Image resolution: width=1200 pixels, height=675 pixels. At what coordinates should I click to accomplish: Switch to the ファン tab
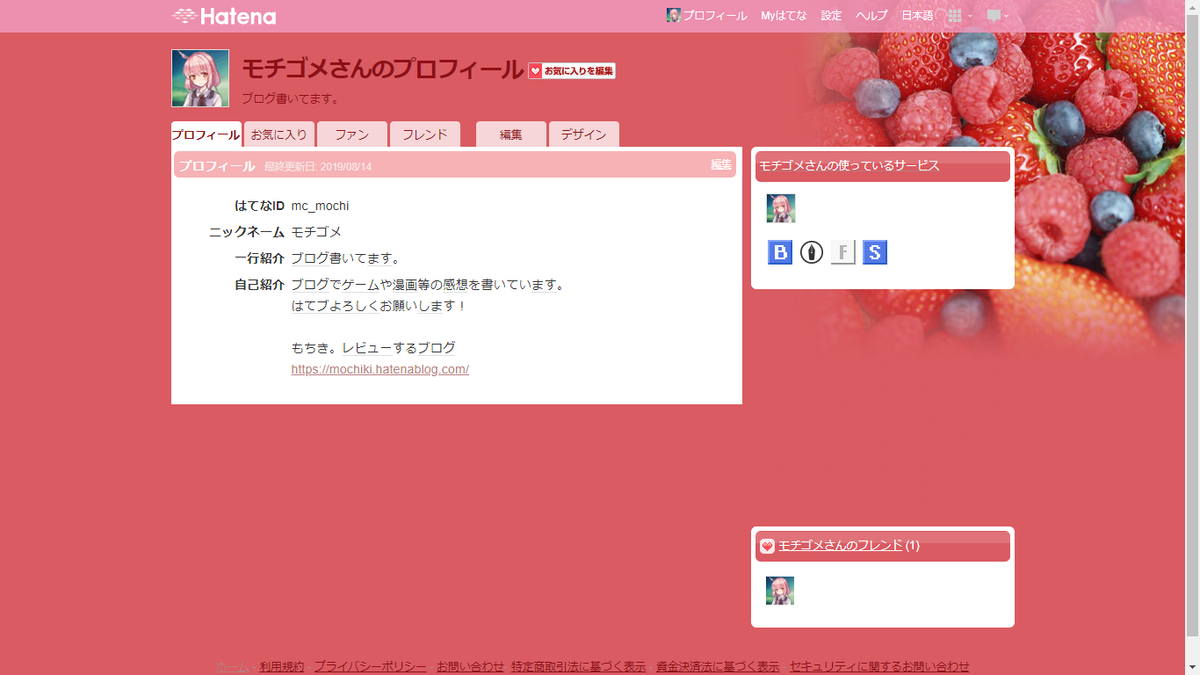click(352, 133)
